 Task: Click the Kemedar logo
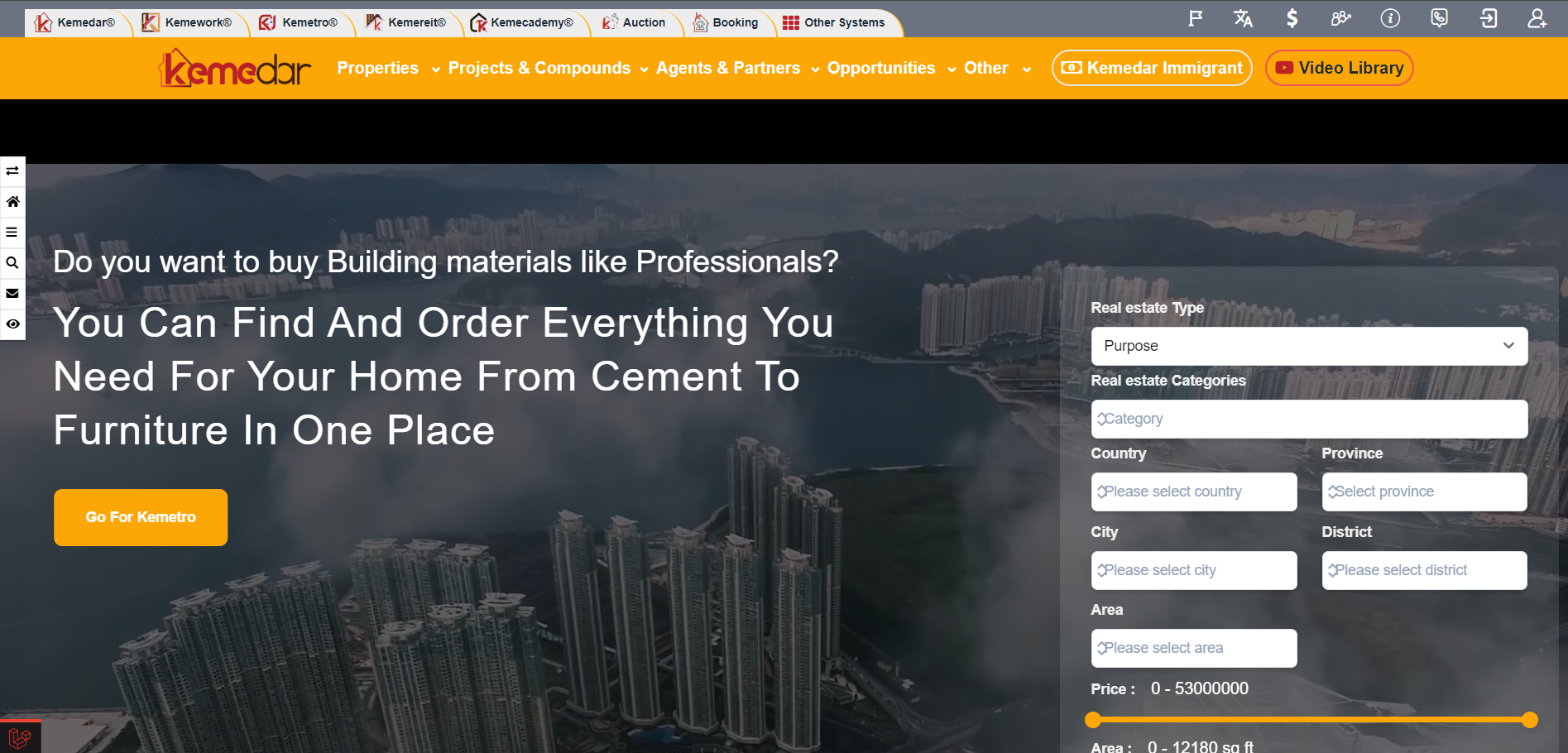pyautogui.click(x=235, y=68)
